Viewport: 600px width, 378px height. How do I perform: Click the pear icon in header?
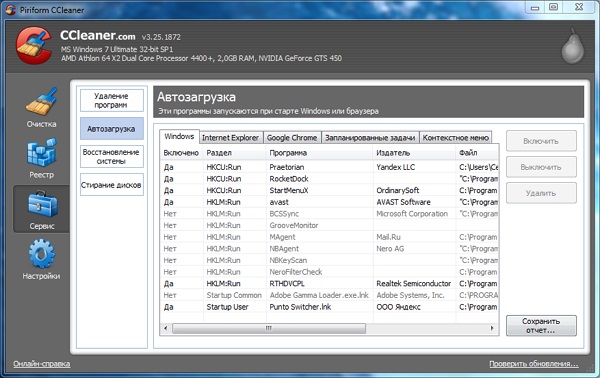pyautogui.click(x=573, y=47)
